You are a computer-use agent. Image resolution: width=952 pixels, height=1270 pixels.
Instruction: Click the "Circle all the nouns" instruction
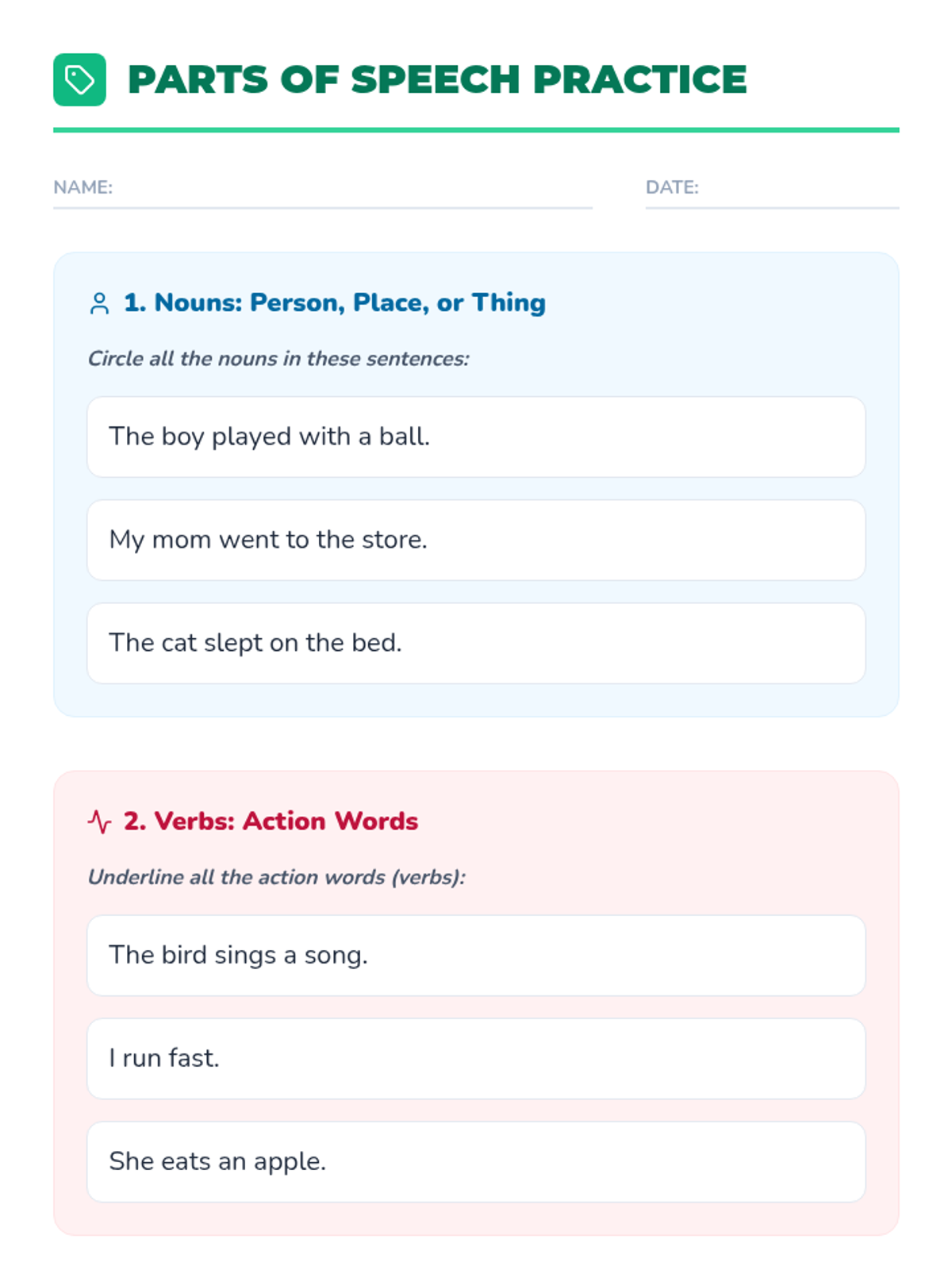[278, 359]
